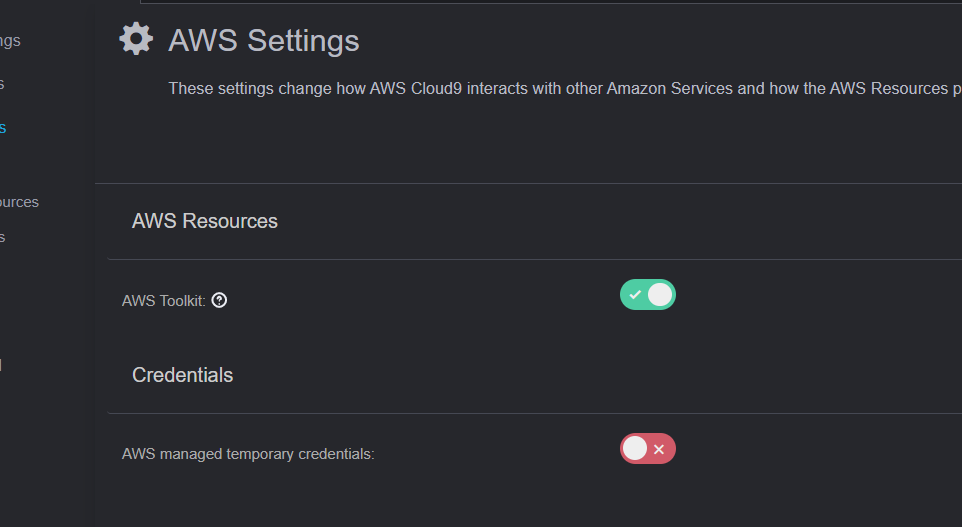962x527 pixels.
Task: Select the highlighted blue sidebar item
Action: [x=3, y=128]
